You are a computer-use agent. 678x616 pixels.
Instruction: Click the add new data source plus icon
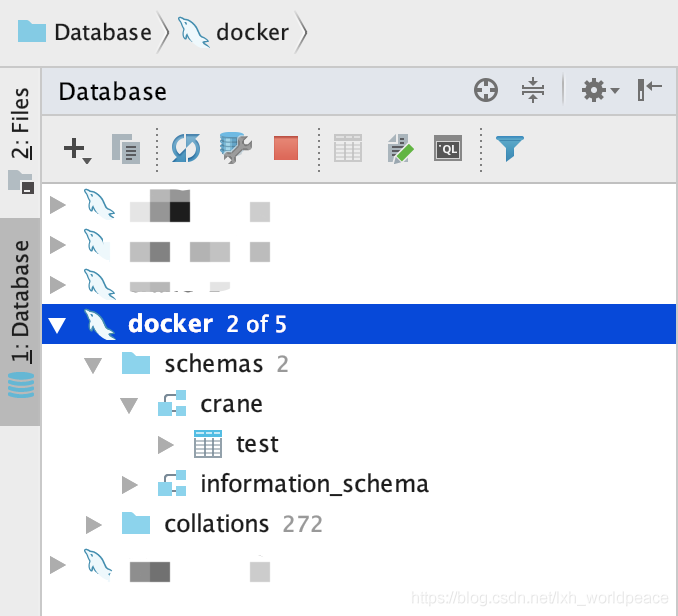77,150
